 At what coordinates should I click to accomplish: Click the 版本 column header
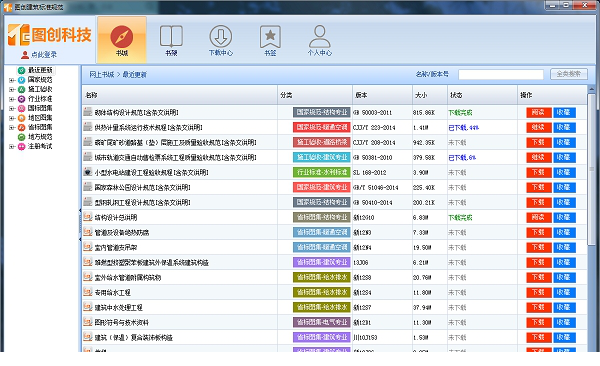[x=382, y=95]
